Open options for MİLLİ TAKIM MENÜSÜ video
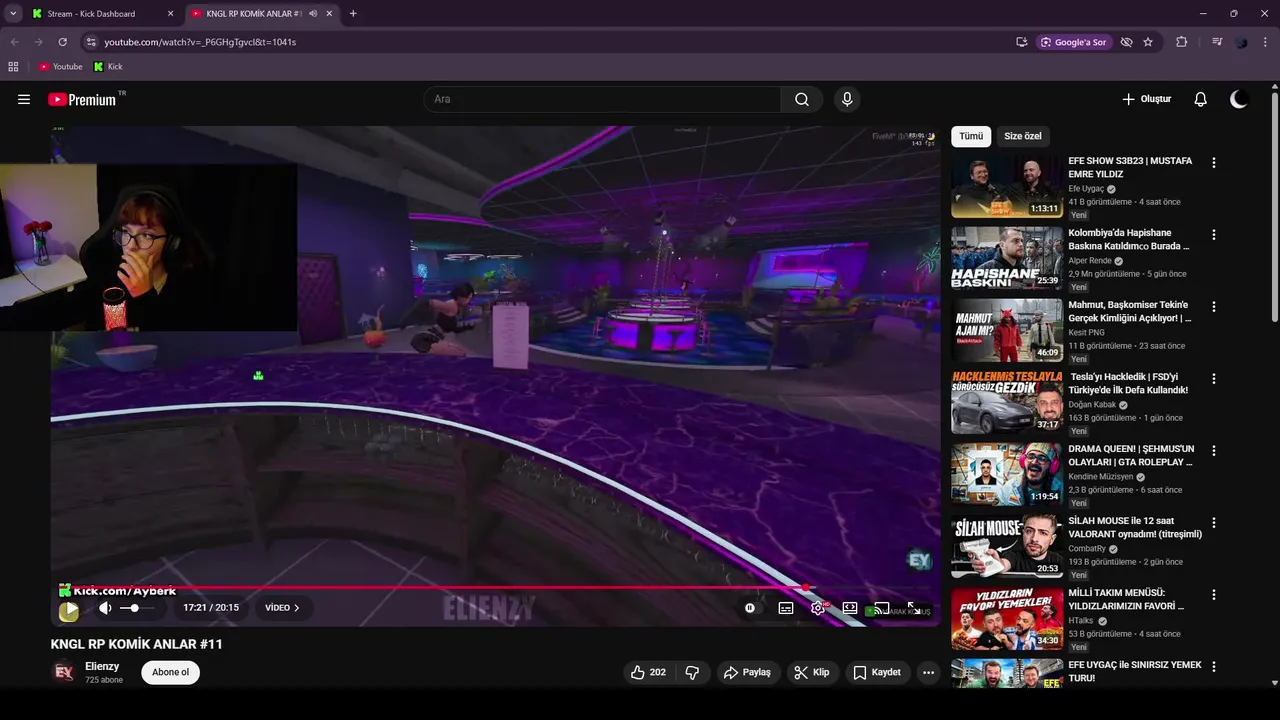1280x720 pixels. tap(1214, 594)
